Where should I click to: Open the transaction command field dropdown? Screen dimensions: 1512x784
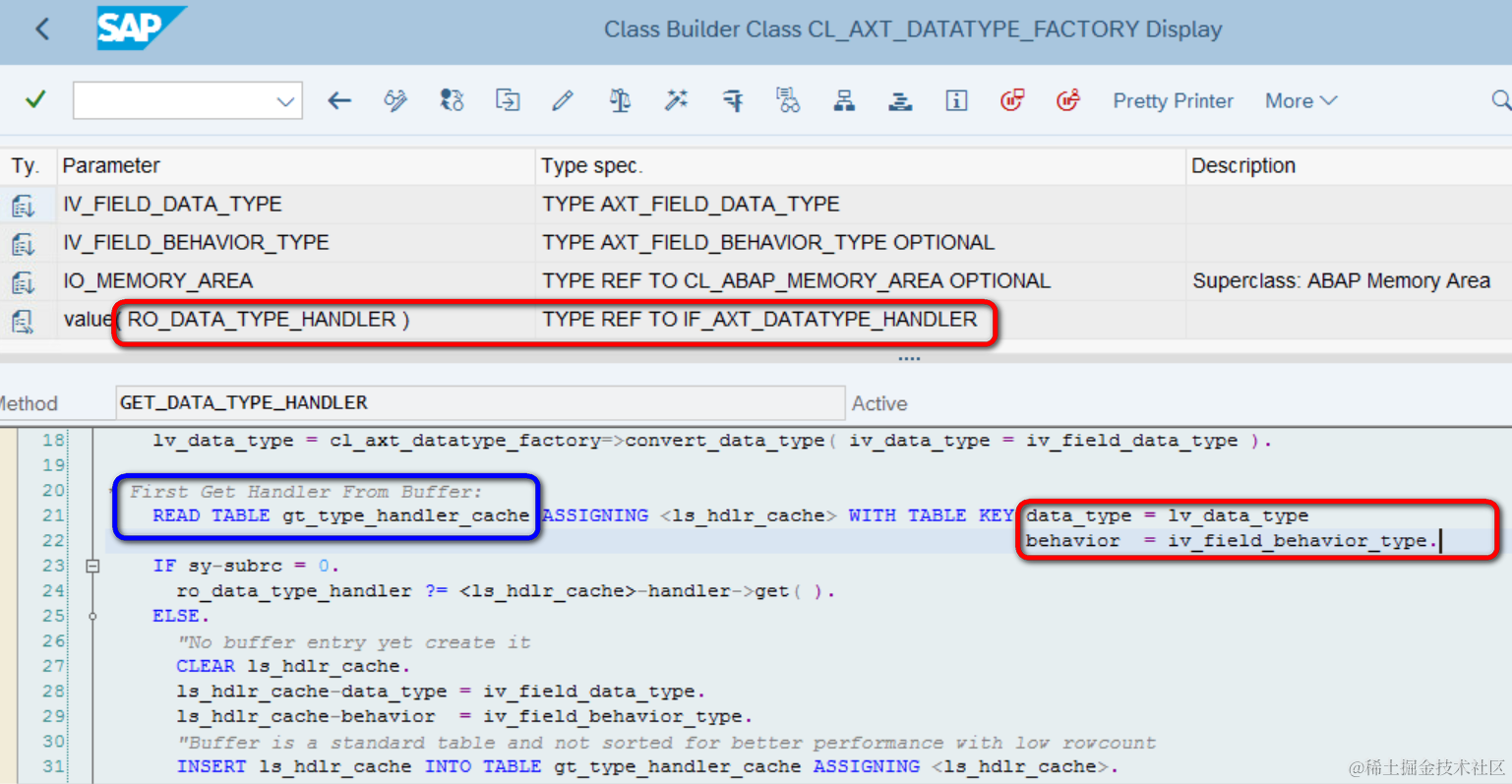284,101
